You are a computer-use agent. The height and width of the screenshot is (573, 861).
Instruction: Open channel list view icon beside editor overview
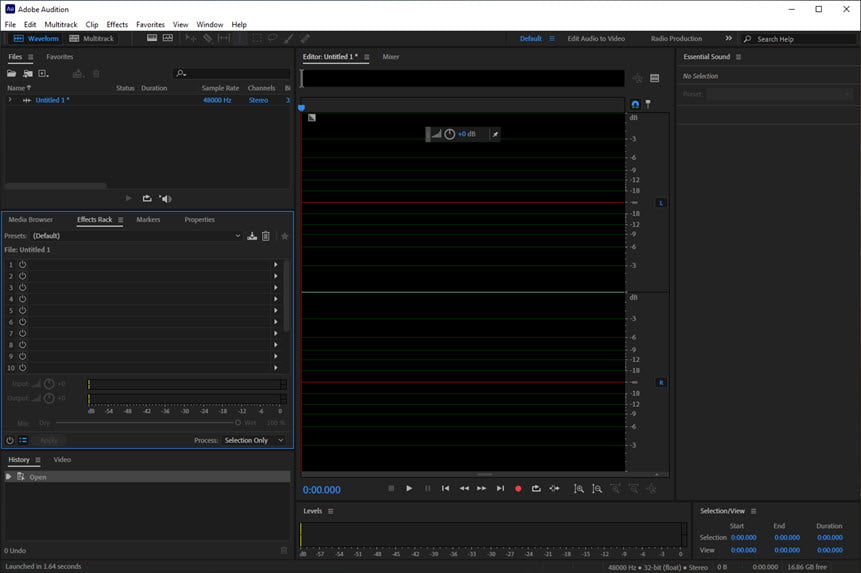click(655, 78)
